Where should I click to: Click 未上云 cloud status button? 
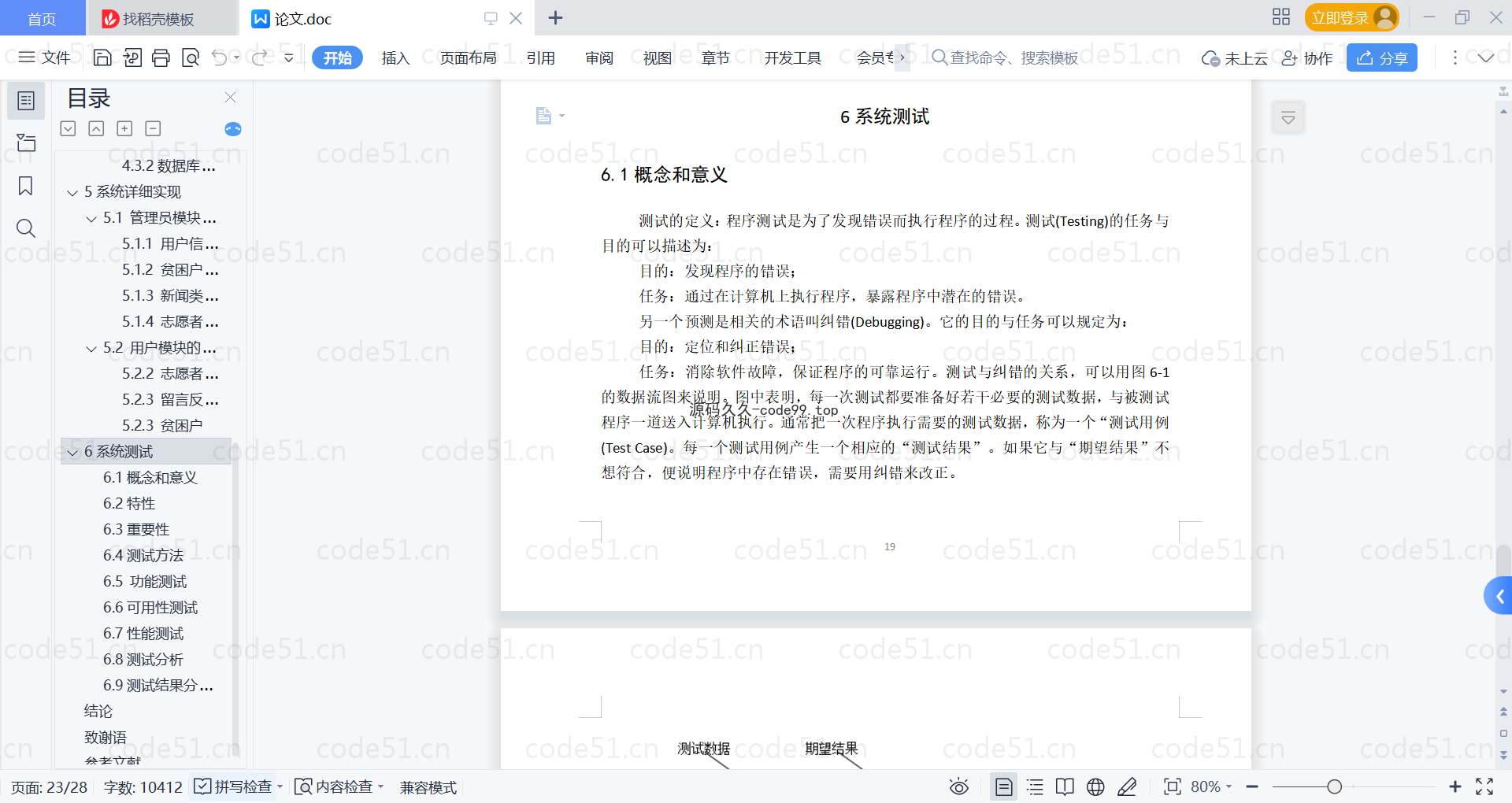(x=1235, y=57)
